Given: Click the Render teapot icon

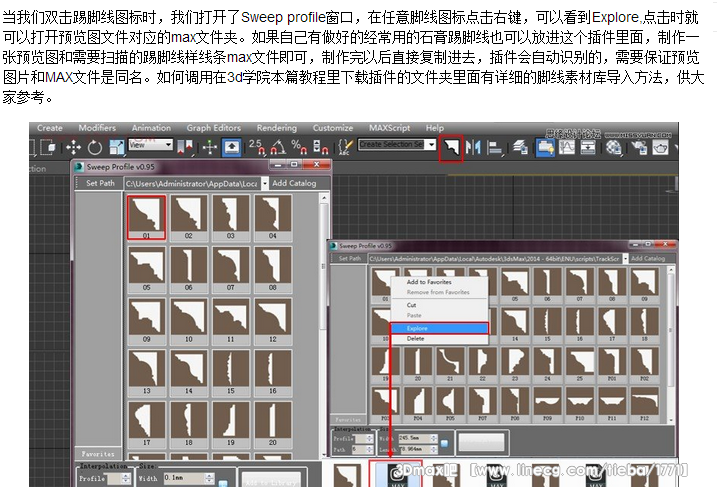Looking at the screenshot, I should tap(660, 147).
